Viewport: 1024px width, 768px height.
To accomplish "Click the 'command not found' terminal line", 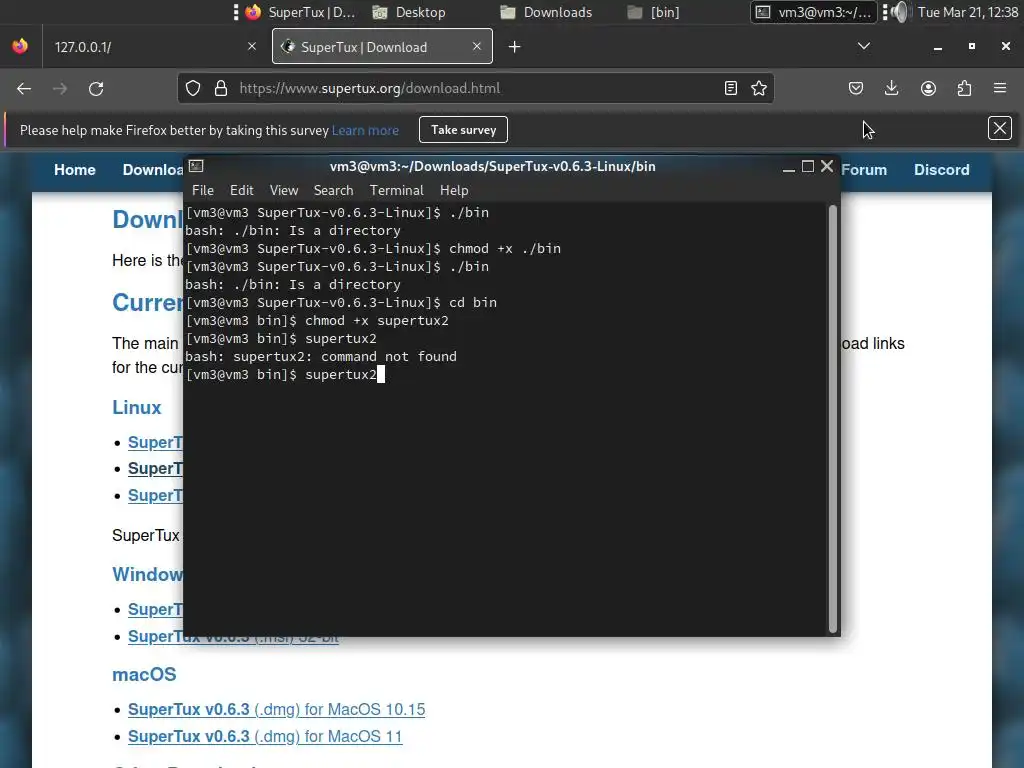I will (321, 357).
